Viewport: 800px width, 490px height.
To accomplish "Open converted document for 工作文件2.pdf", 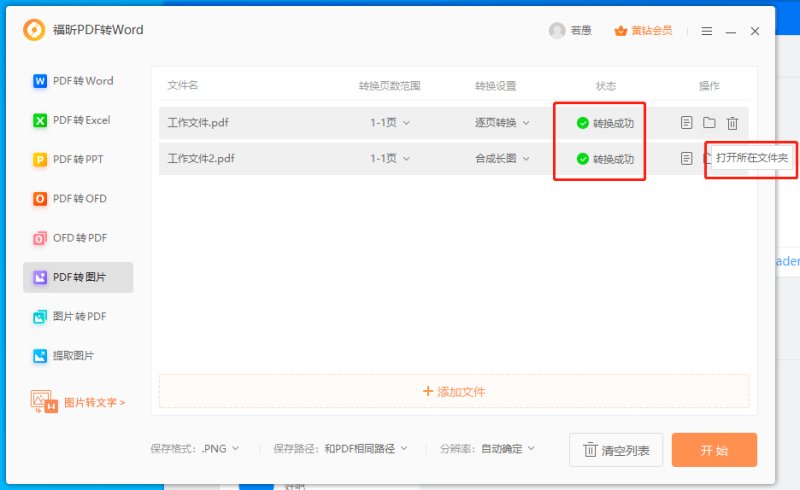I will pos(686,158).
